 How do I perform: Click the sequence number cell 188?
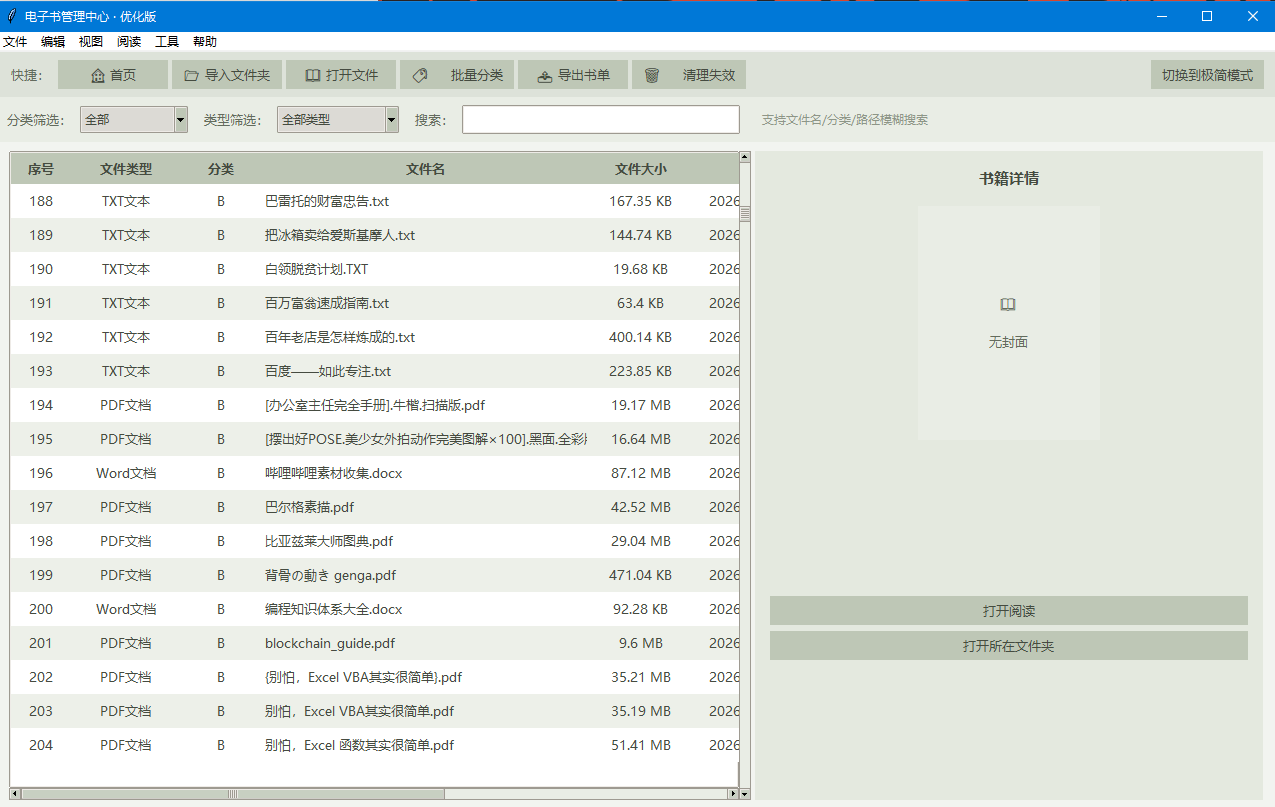[41, 201]
